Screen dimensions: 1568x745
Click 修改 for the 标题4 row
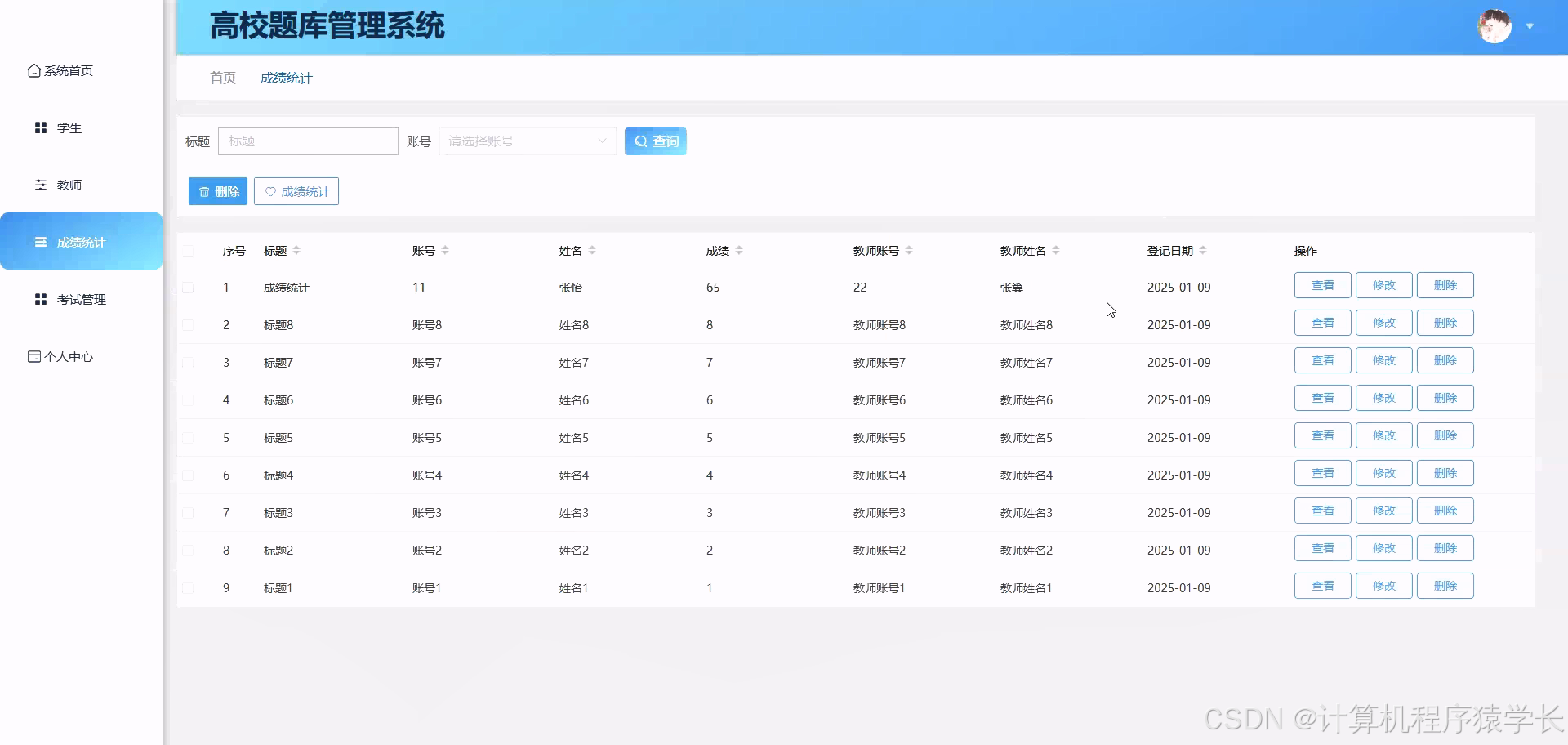point(1384,473)
